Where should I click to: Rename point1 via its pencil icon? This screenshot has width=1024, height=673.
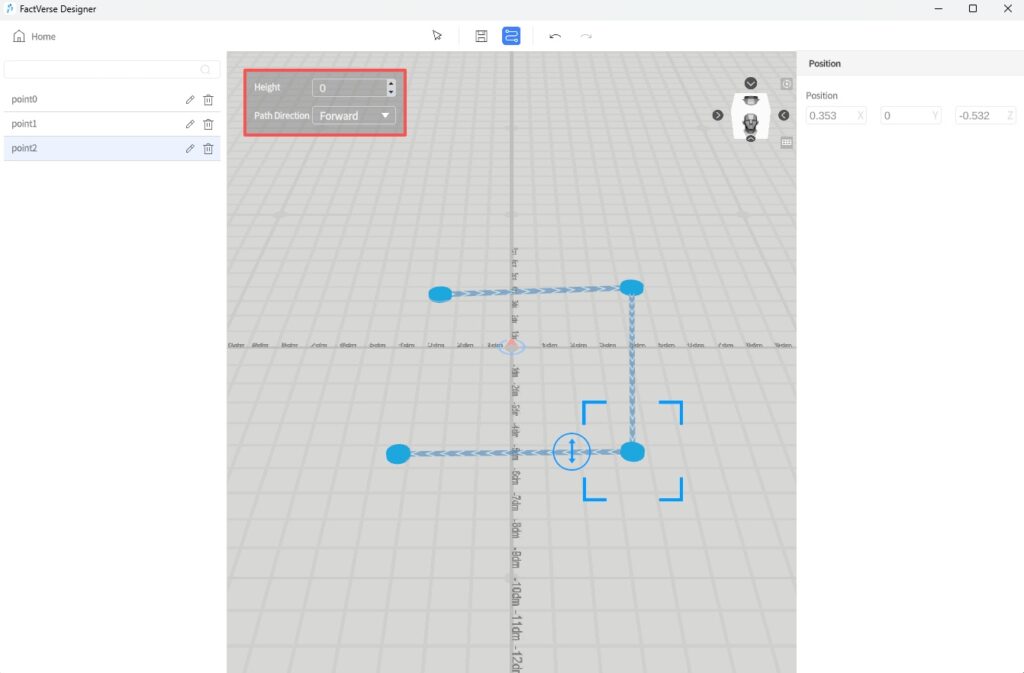point(189,124)
